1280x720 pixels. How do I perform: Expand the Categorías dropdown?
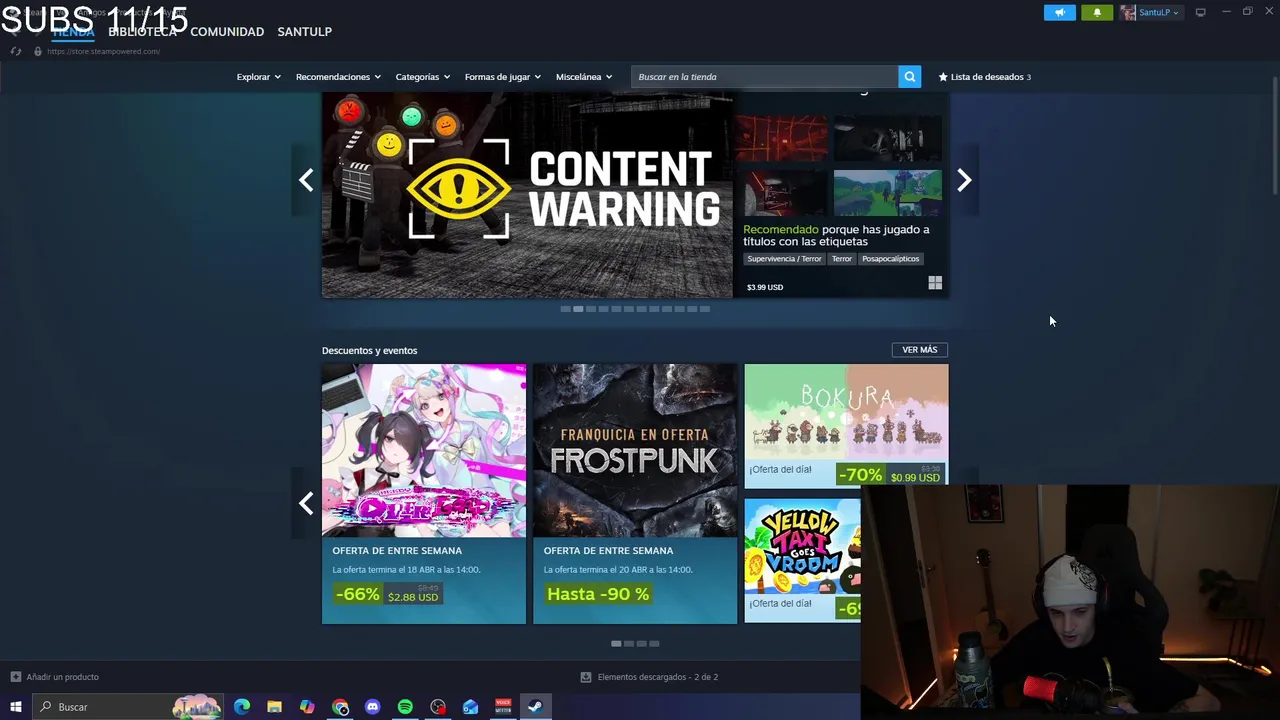[x=422, y=77]
